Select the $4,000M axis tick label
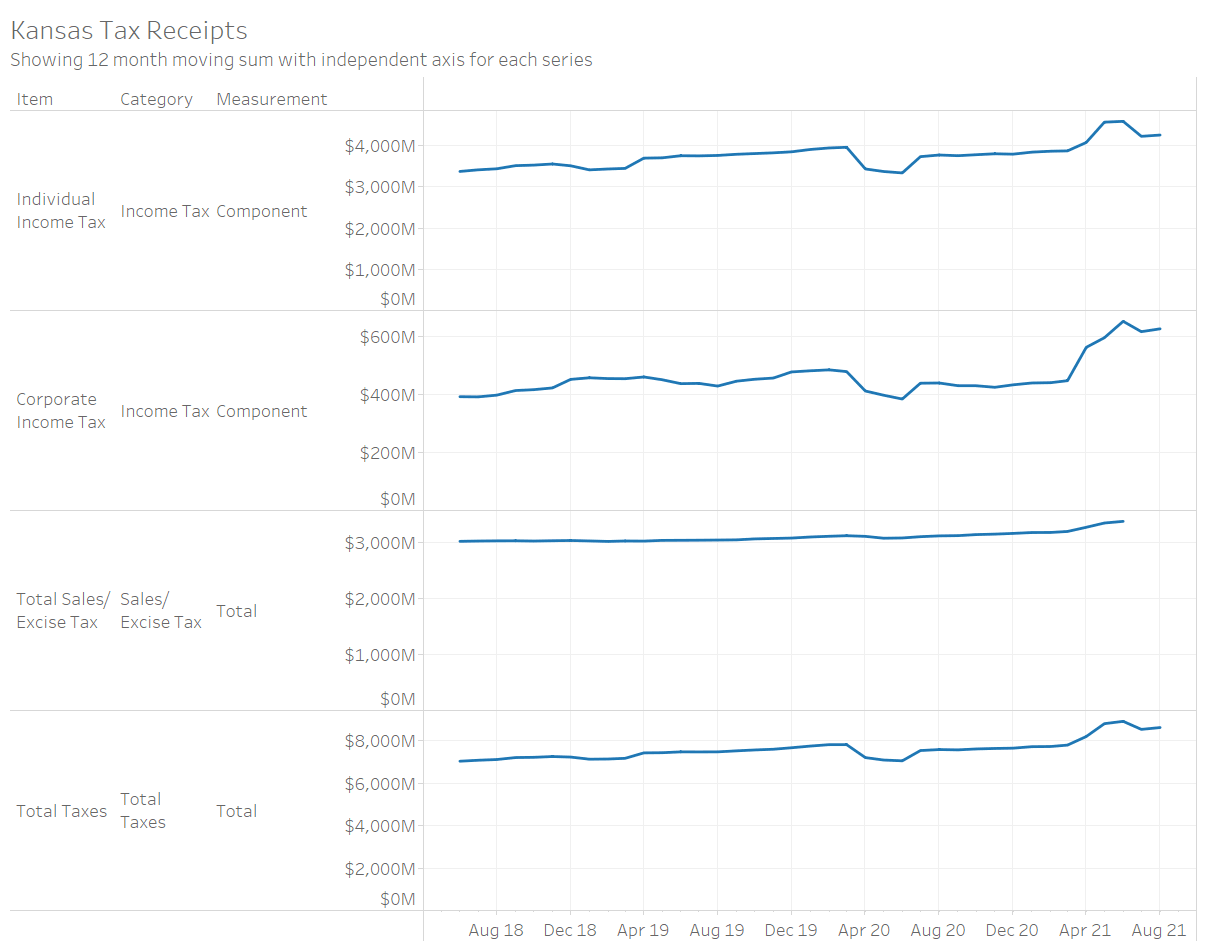The width and height of the screenshot is (1208, 952). tap(380, 144)
